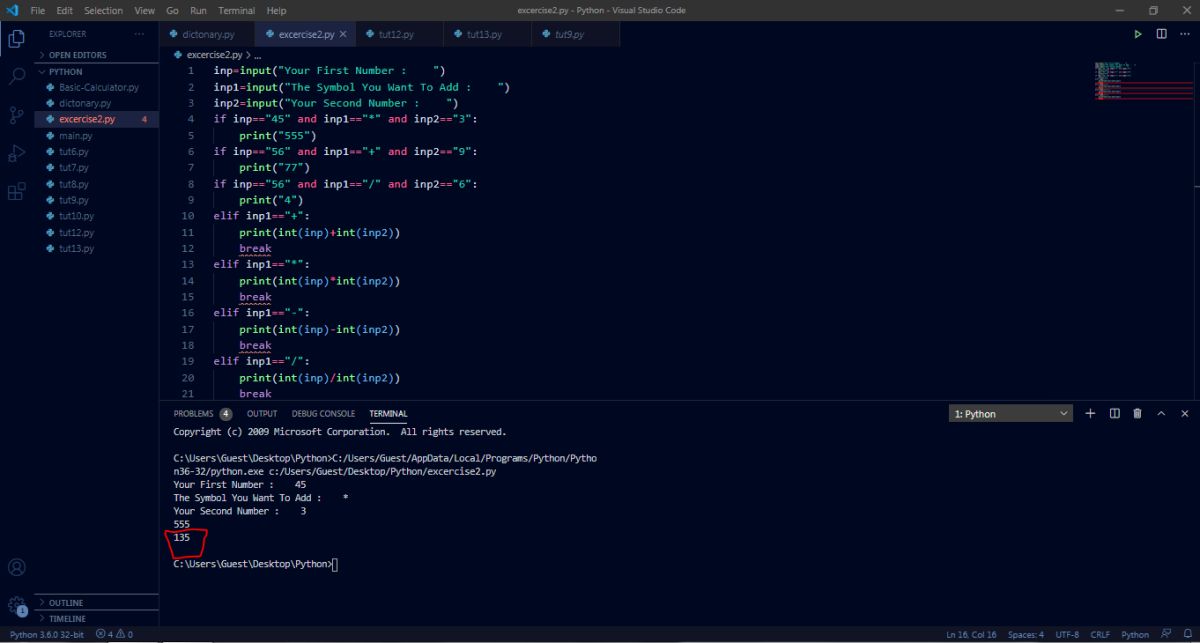Switch to the PROBLEMS panel tab

[202, 413]
